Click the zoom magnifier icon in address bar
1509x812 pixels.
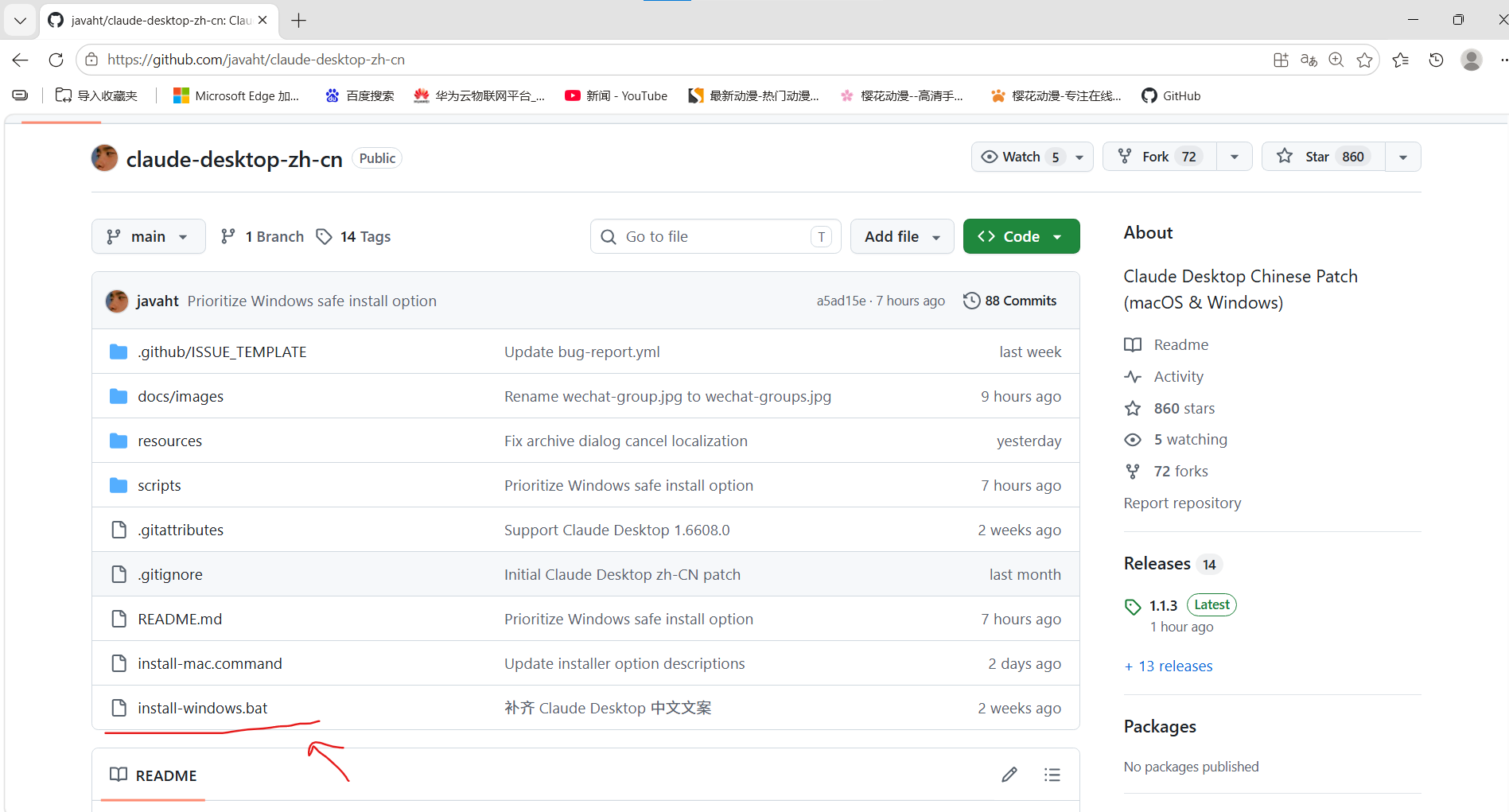click(x=1336, y=60)
